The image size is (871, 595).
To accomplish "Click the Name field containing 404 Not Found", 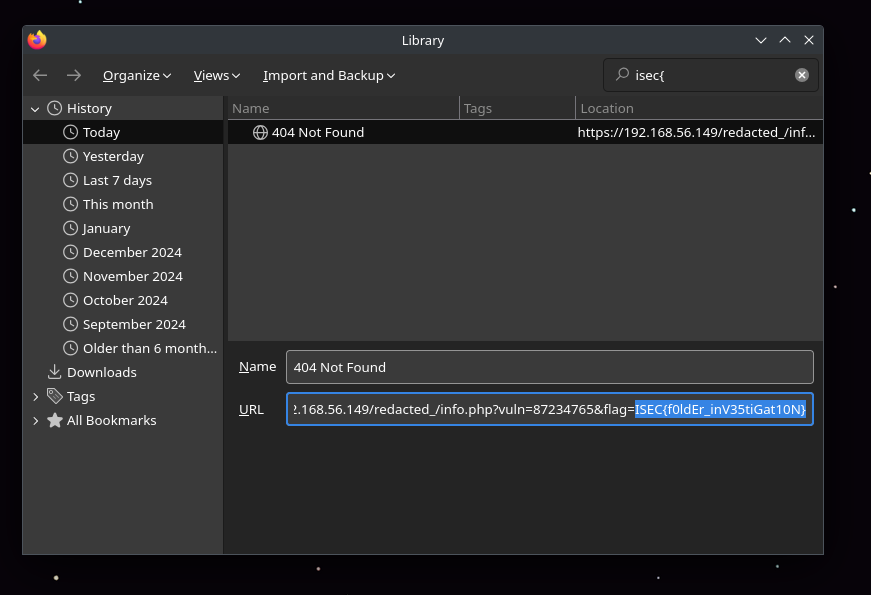I will pos(549,367).
